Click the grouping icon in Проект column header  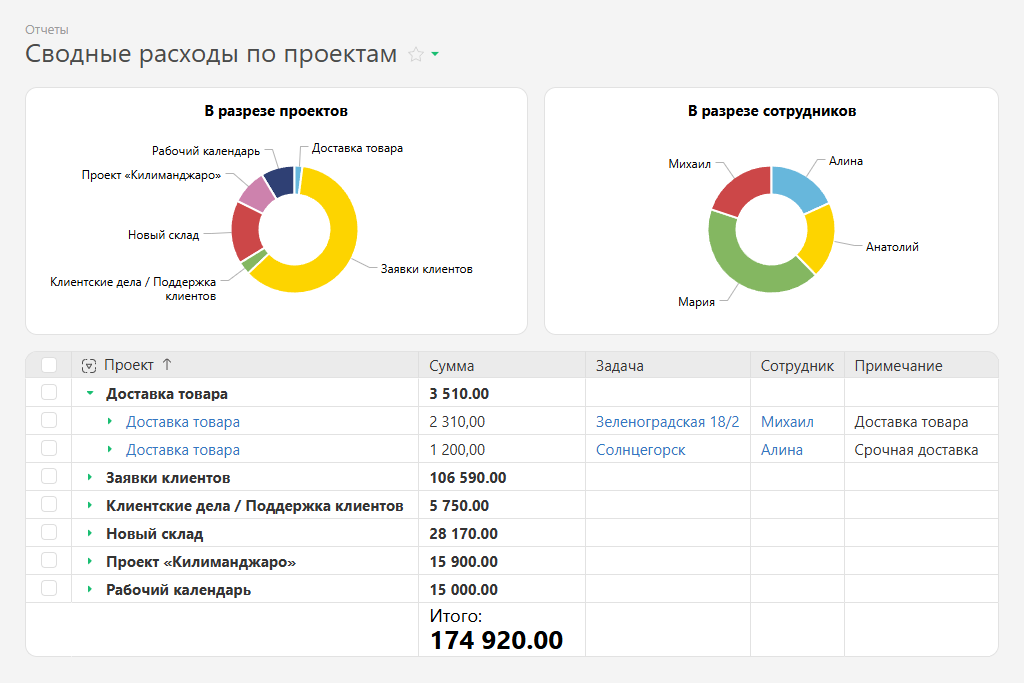[x=89, y=366]
